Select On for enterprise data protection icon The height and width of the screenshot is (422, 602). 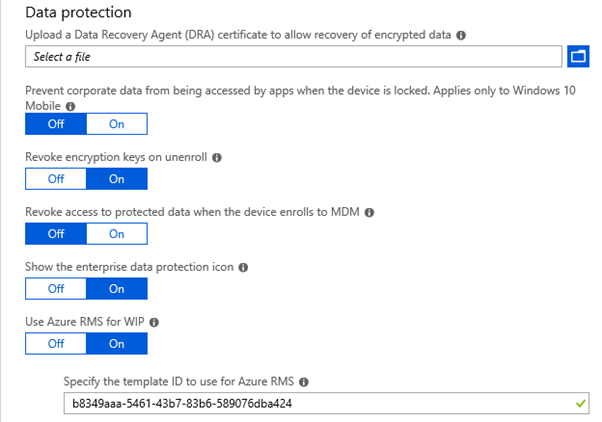tap(117, 288)
